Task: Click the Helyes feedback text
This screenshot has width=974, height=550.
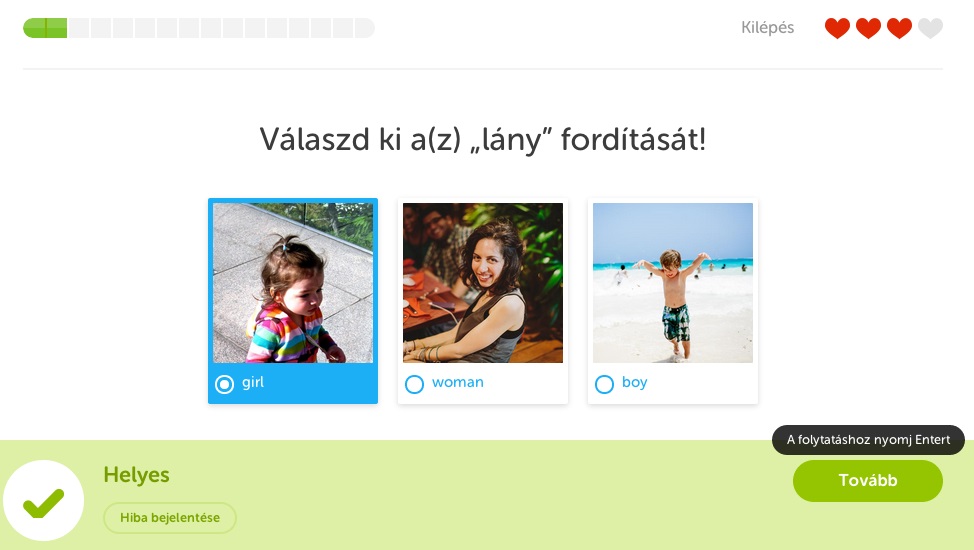Action: (137, 475)
